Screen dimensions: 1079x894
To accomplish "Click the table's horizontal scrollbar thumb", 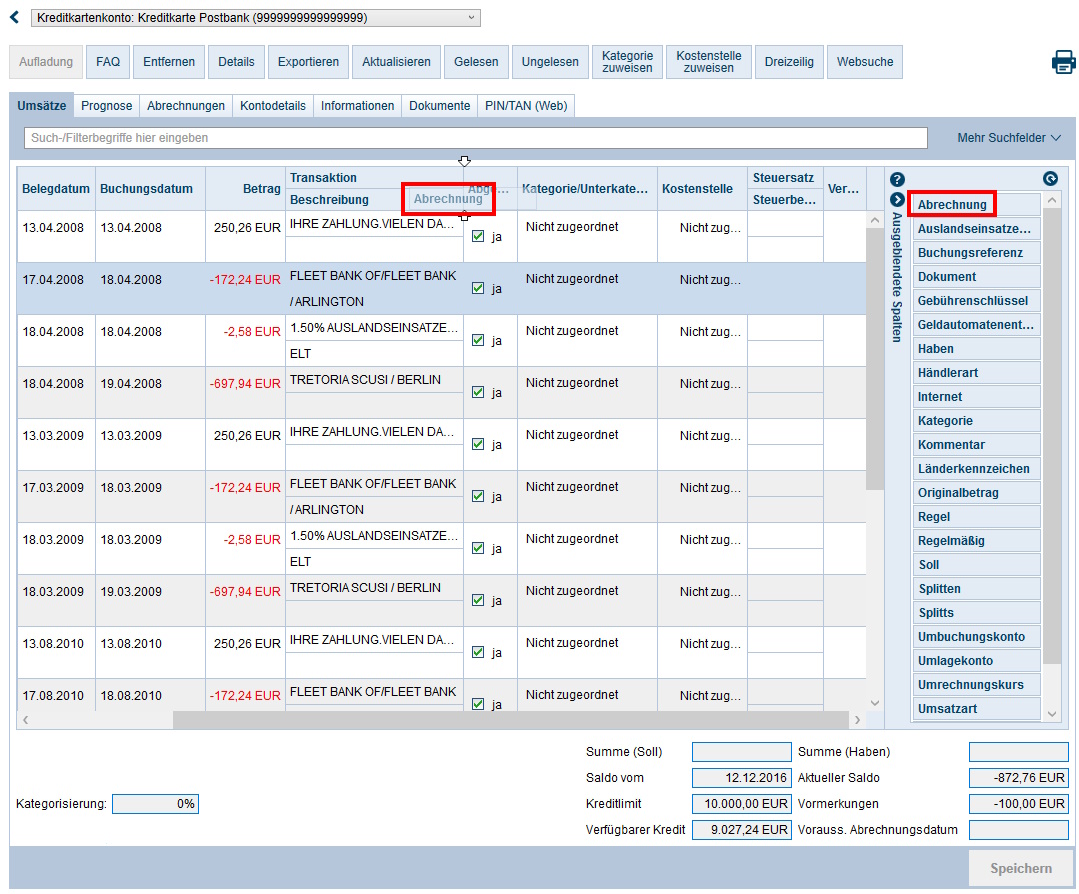I will pos(510,720).
